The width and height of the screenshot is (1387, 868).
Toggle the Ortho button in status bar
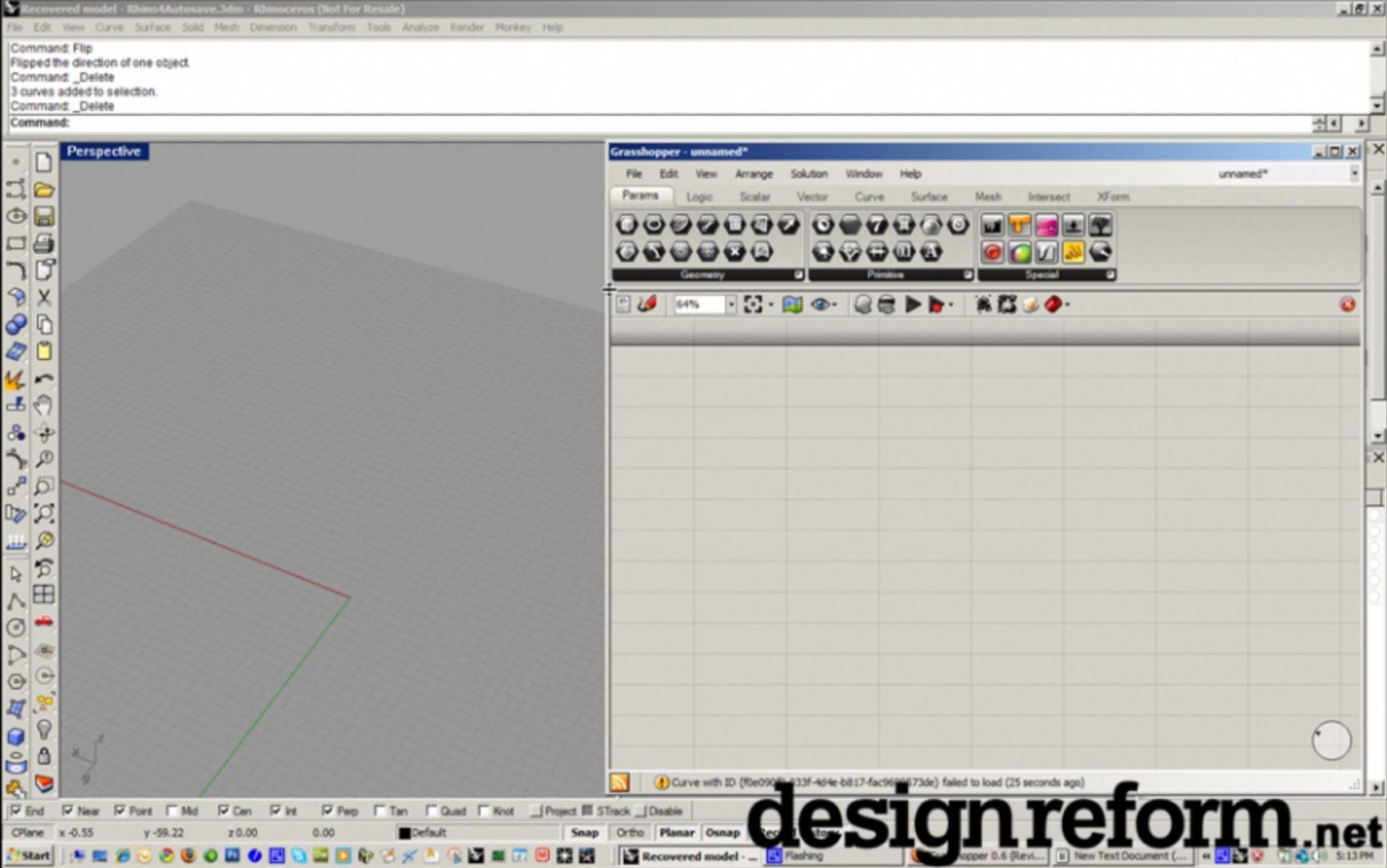(x=630, y=833)
